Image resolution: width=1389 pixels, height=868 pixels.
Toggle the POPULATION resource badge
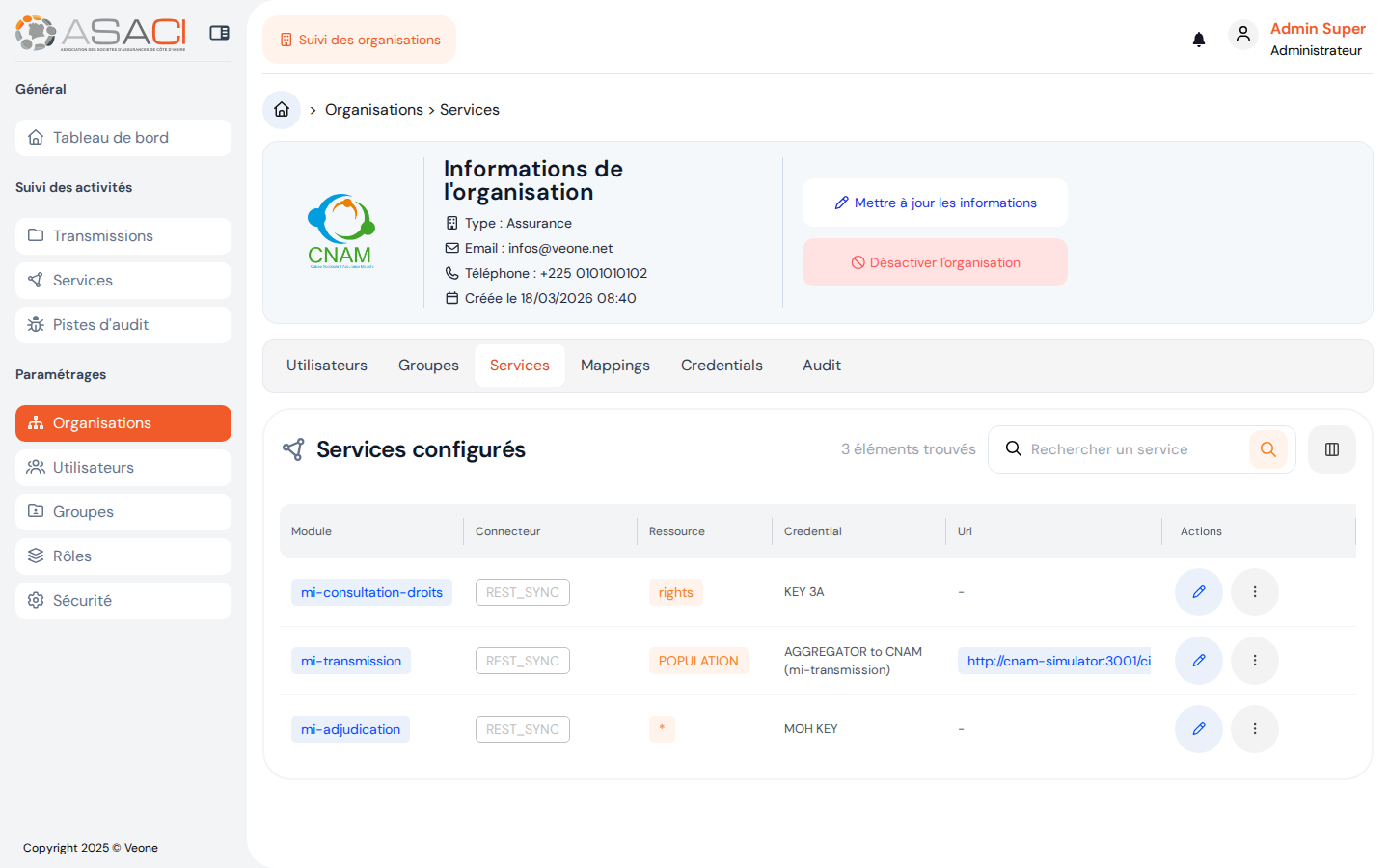point(698,661)
